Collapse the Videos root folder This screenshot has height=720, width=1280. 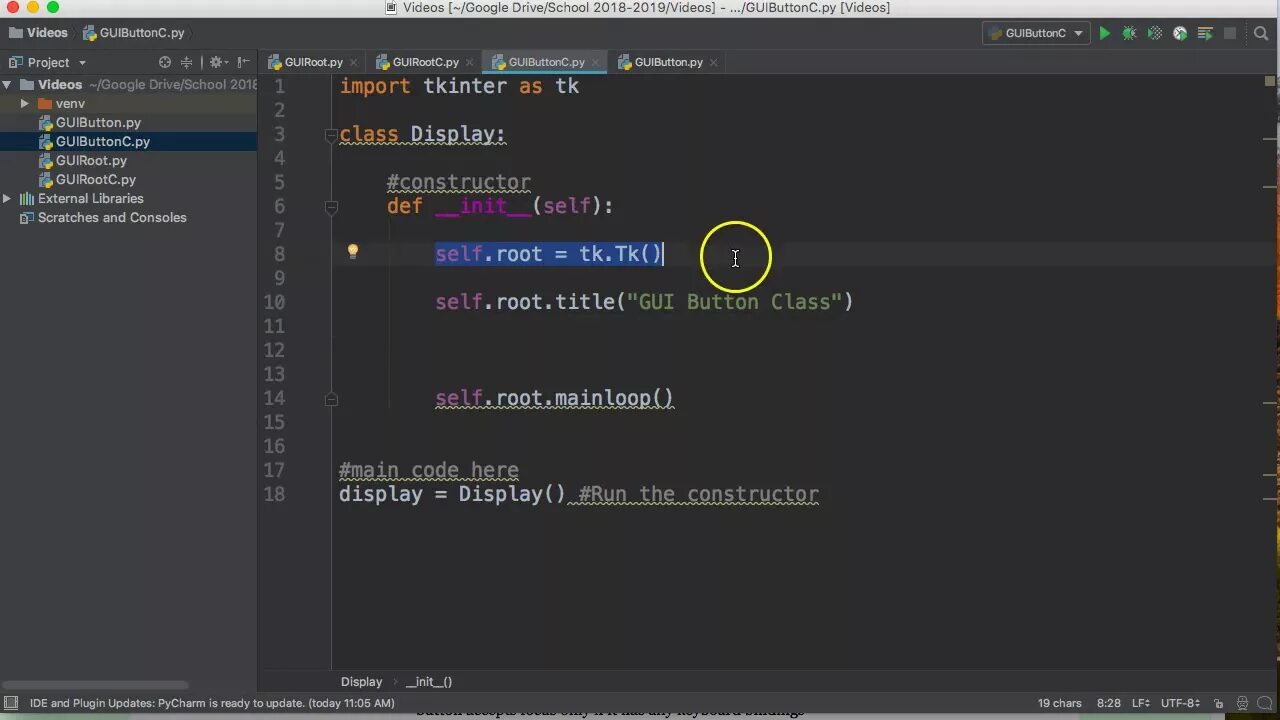pyautogui.click(x=7, y=85)
